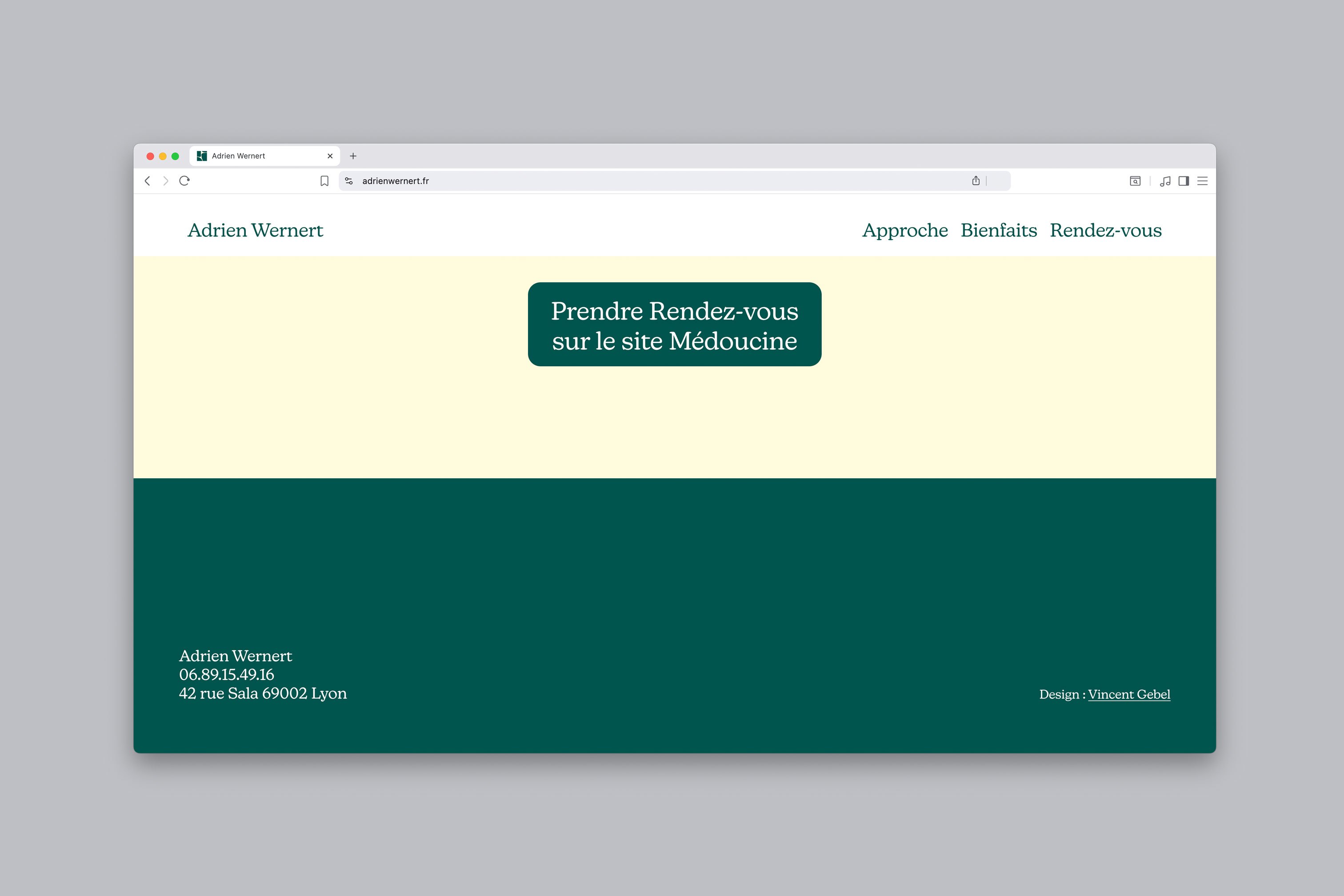
Task: Open a new tab with plus button
Action: pyautogui.click(x=353, y=156)
